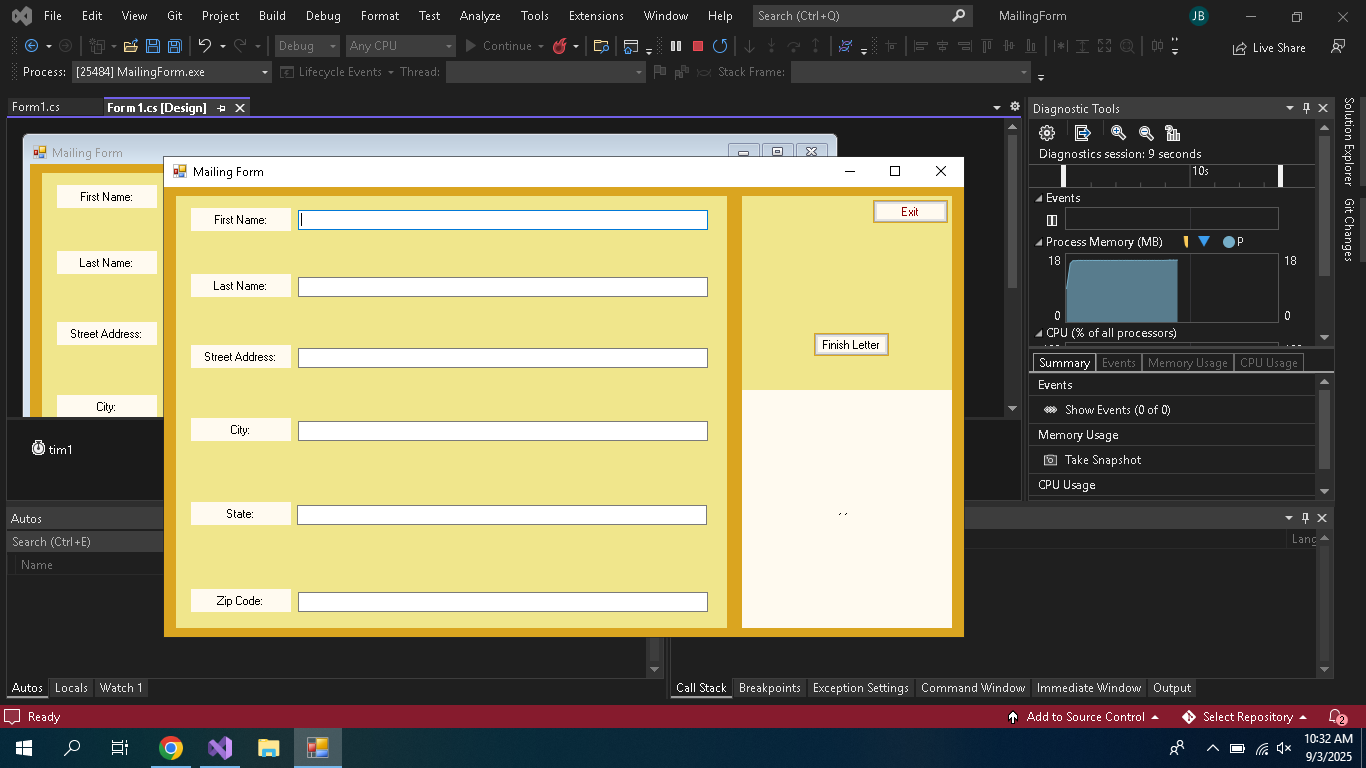Click the Last Name text field

(502, 287)
